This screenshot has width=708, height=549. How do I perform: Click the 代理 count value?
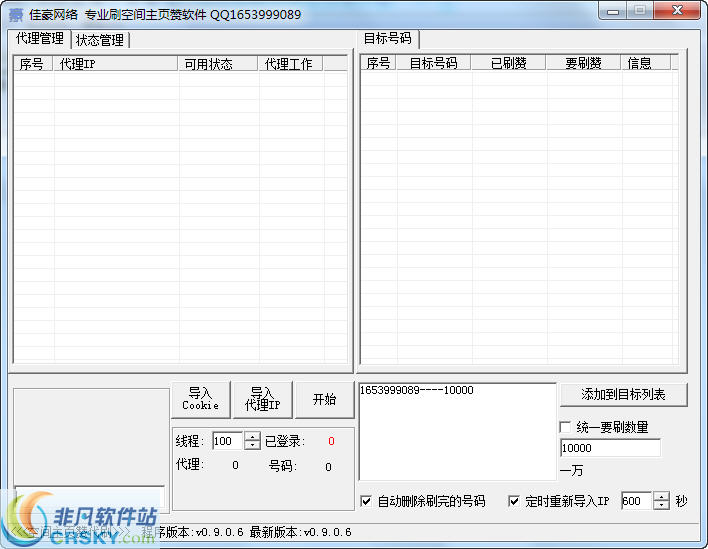(x=235, y=465)
